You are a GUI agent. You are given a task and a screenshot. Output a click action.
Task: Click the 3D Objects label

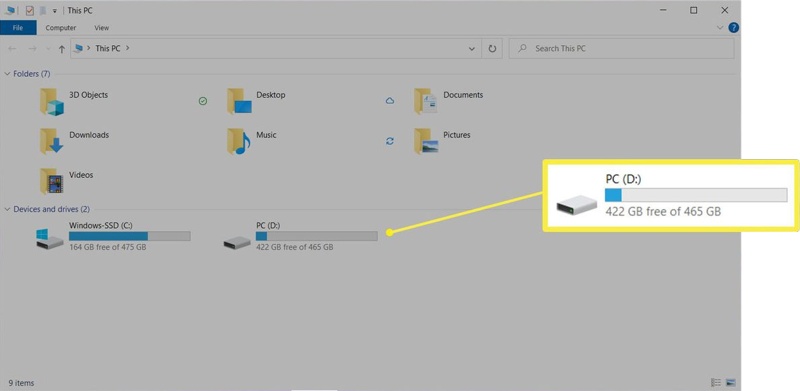pyautogui.click(x=88, y=95)
